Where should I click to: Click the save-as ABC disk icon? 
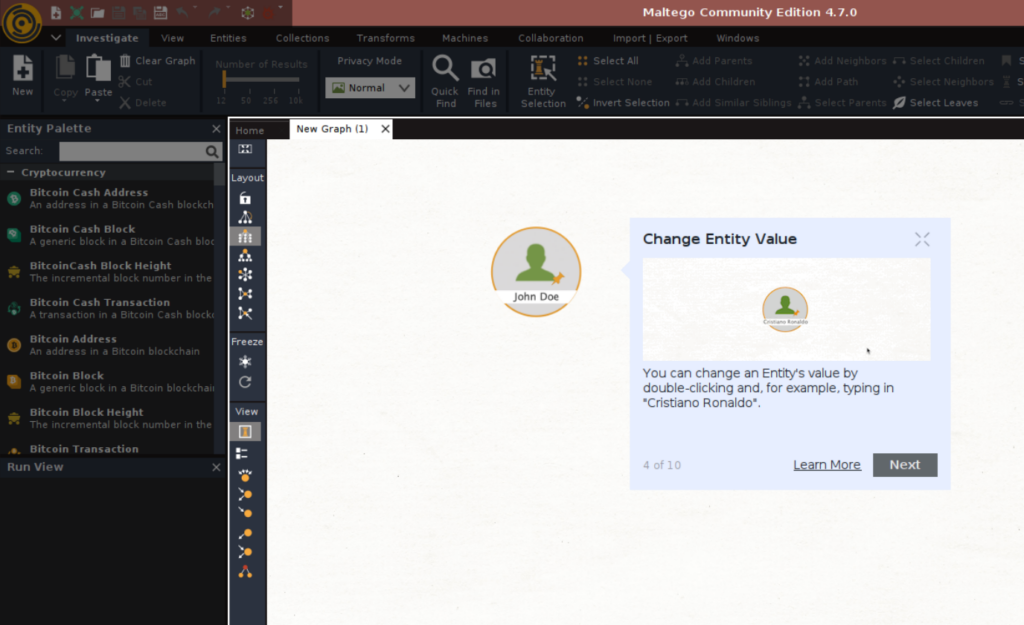point(160,12)
